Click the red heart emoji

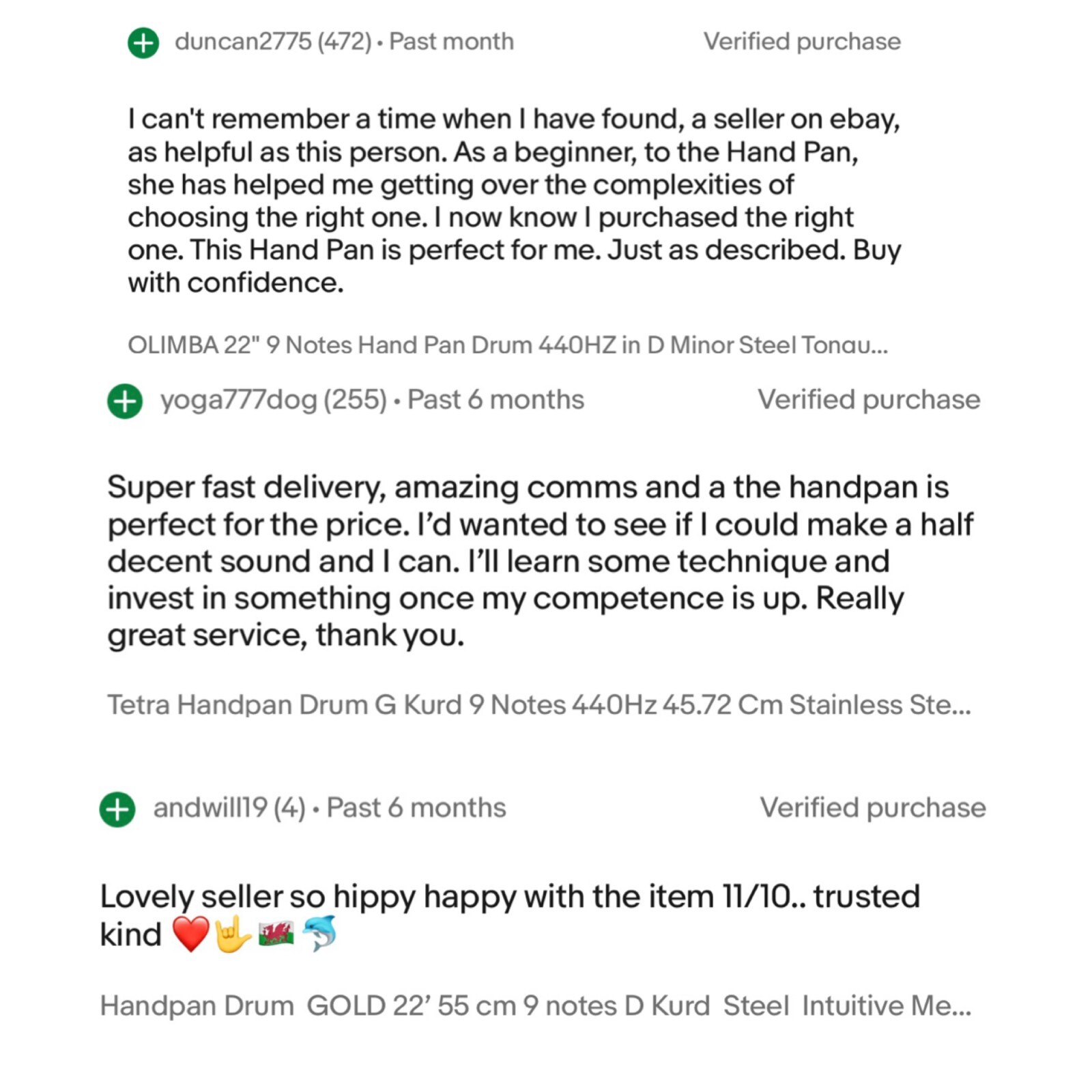click(190, 934)
